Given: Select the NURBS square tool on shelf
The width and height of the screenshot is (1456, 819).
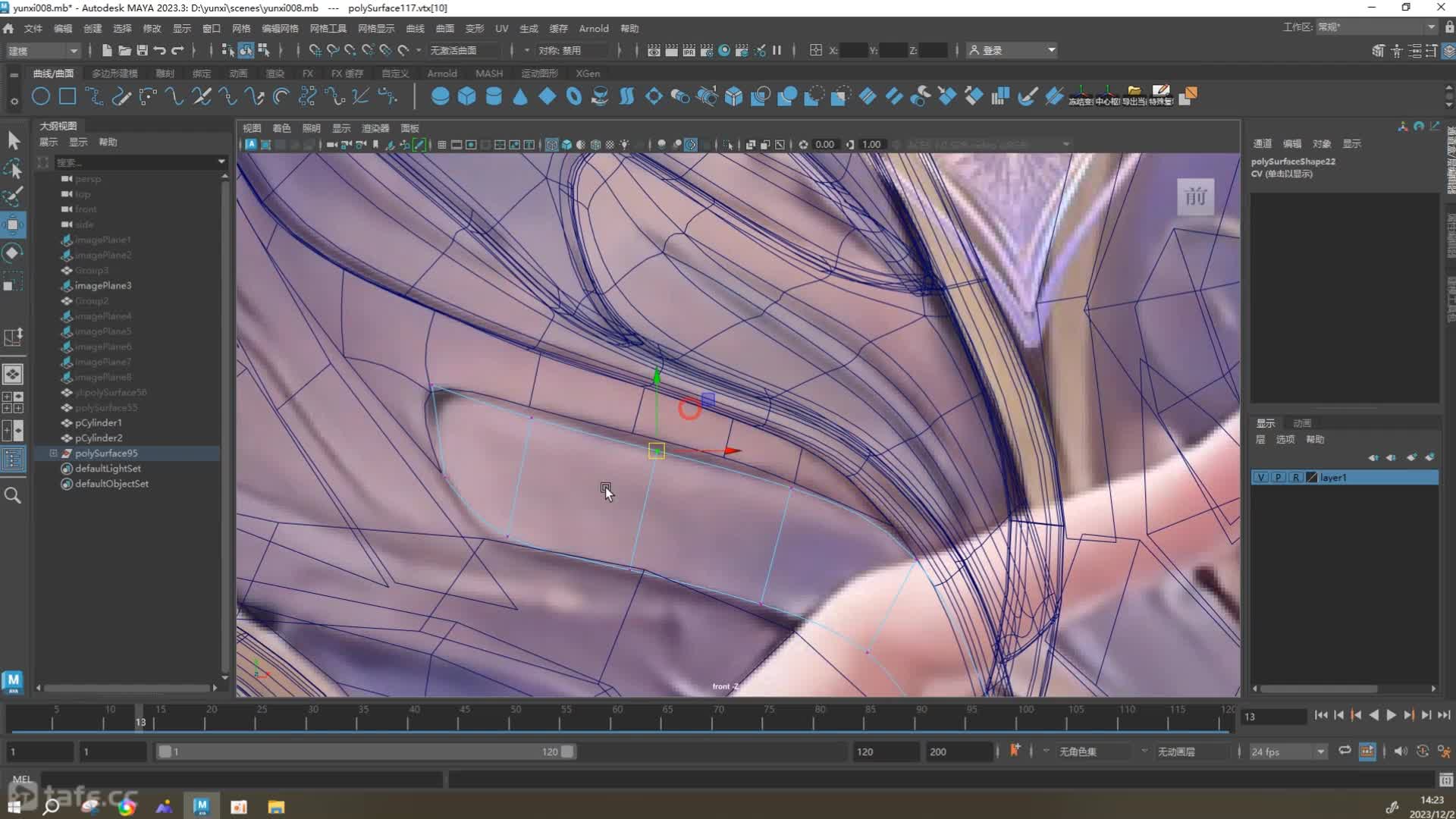Looking at the screenshot, I should click(67, 96).
